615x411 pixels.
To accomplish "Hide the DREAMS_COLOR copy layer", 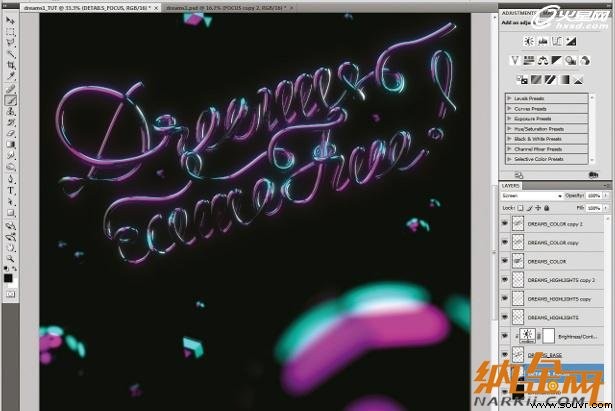I will [x=505, y=242].
